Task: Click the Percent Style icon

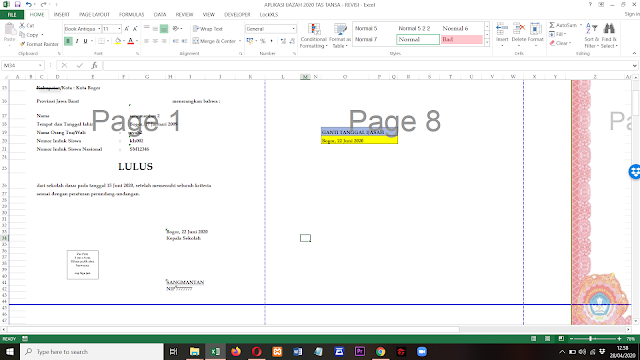Action: pos(262,41)
